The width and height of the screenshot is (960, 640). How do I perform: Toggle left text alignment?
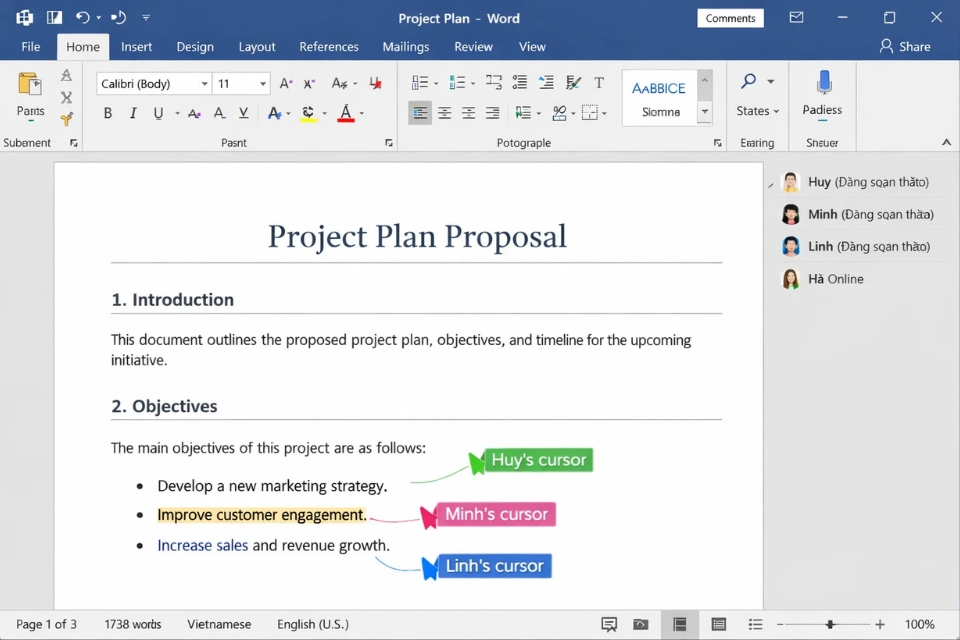pyautogui.click(x=419, y=113)
